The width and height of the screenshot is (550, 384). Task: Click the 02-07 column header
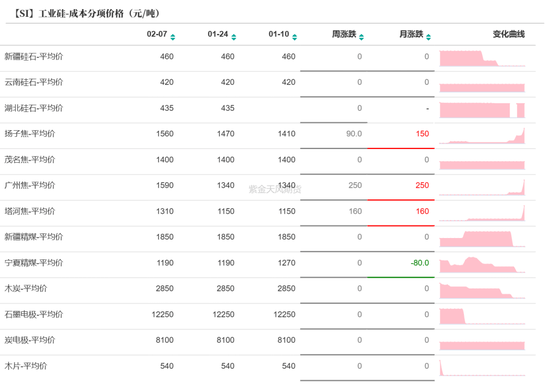click(157, 34)
